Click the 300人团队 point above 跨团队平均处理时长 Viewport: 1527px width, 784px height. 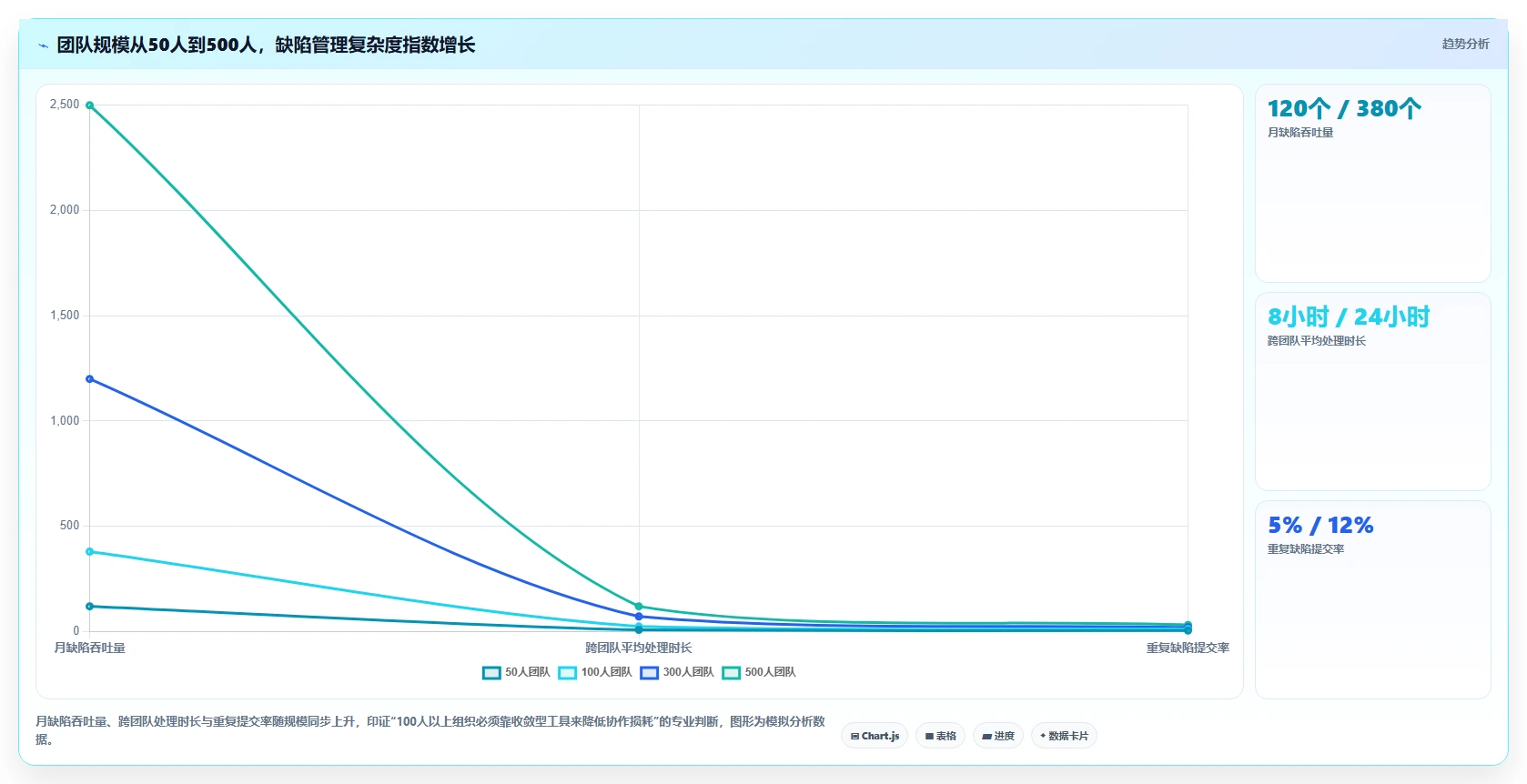(639, 617)
